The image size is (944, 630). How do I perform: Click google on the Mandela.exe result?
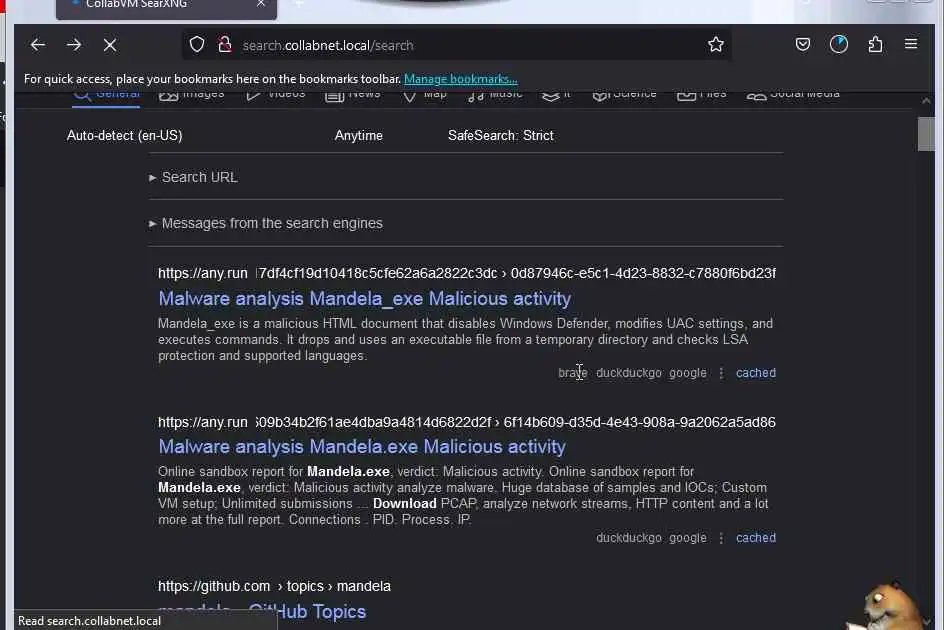coord(688,538)
